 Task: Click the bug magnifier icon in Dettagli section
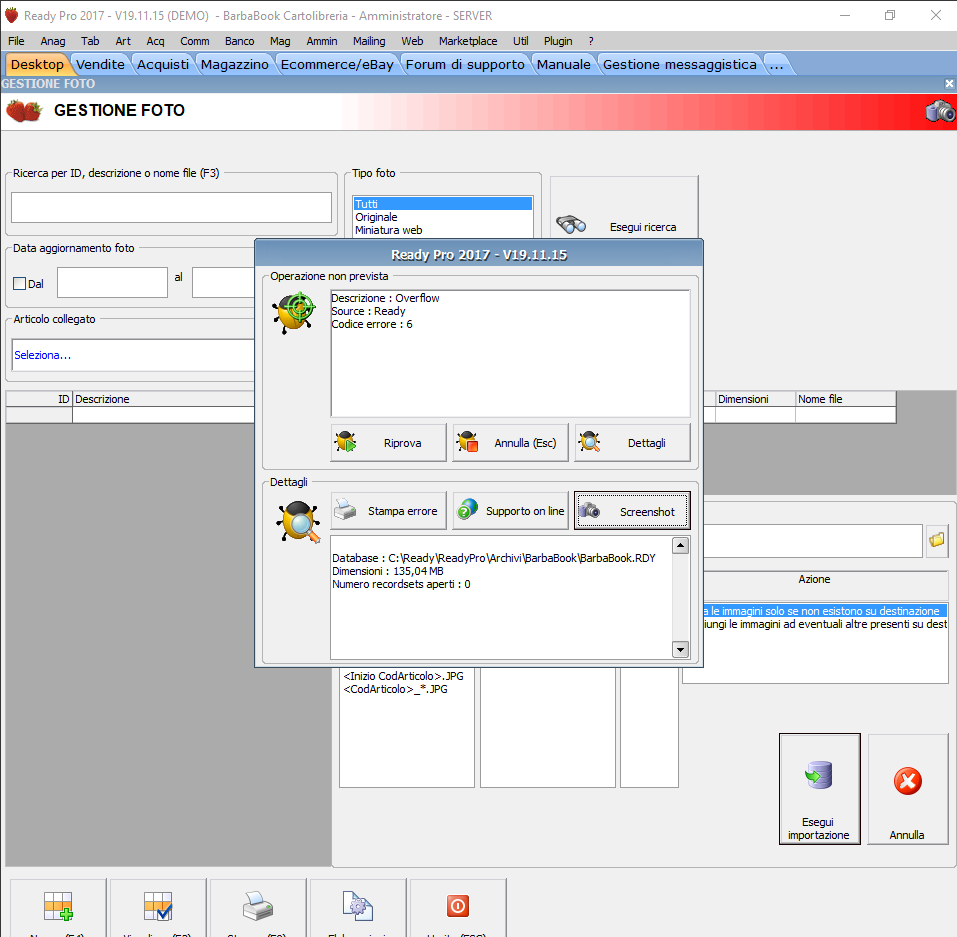pyautogui.click(x=298, y=521)
